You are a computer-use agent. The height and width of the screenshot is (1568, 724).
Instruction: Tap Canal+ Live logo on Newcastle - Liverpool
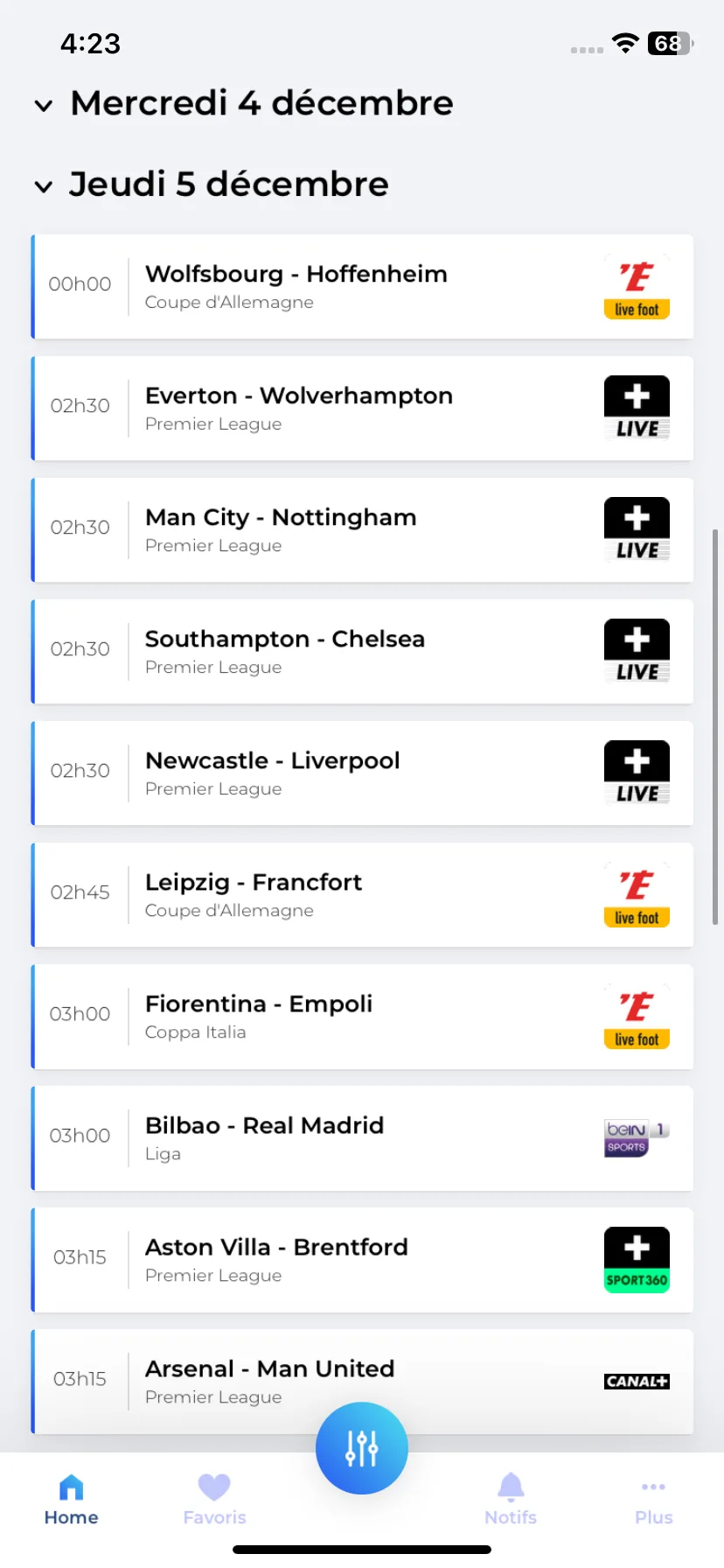[x=637, y=773]
